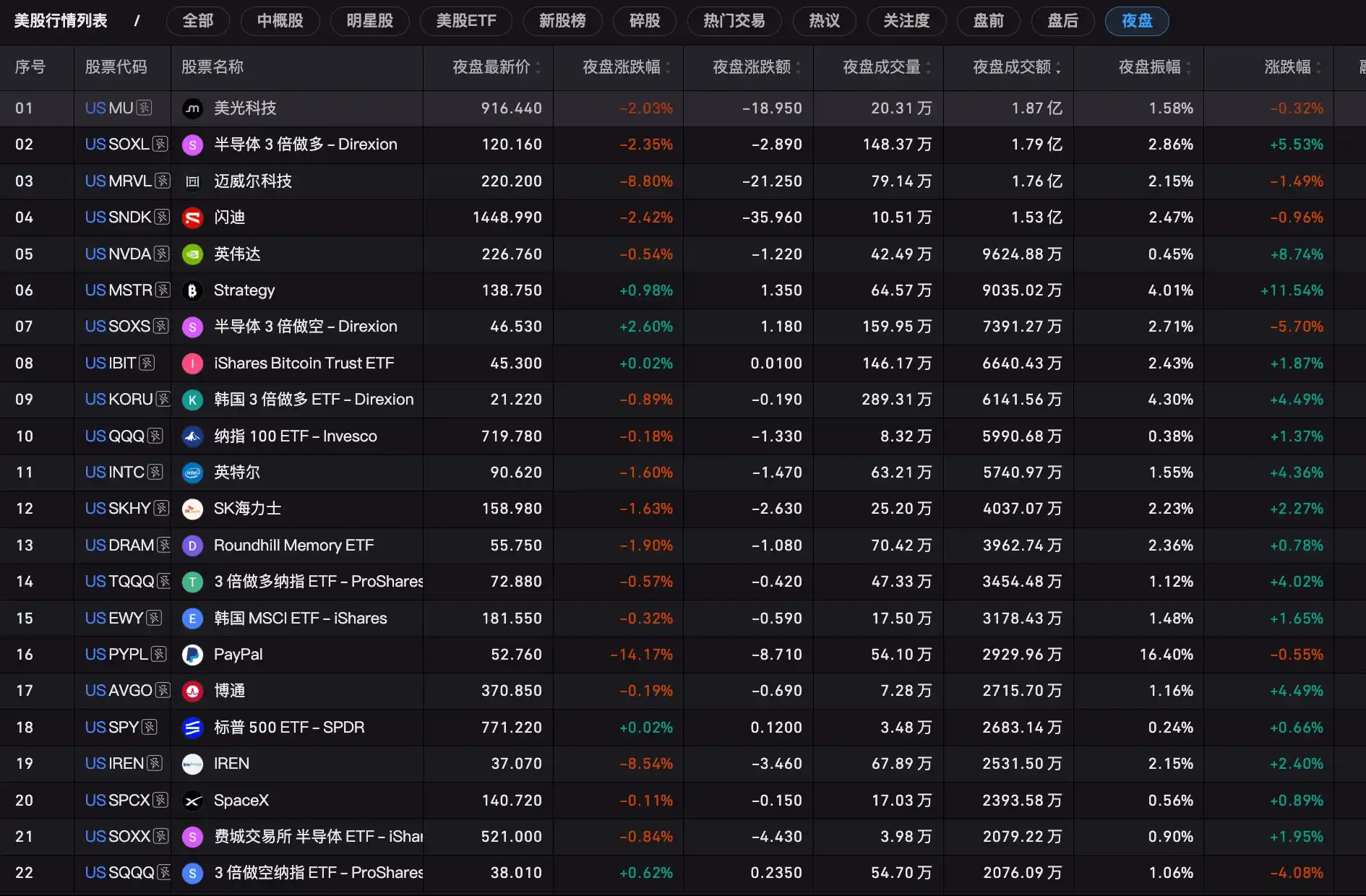The height and width of the screenshot is (896, 1366).
Task: Click the Roundhill Memory ETF D logo icon
Action: point(192,546)
